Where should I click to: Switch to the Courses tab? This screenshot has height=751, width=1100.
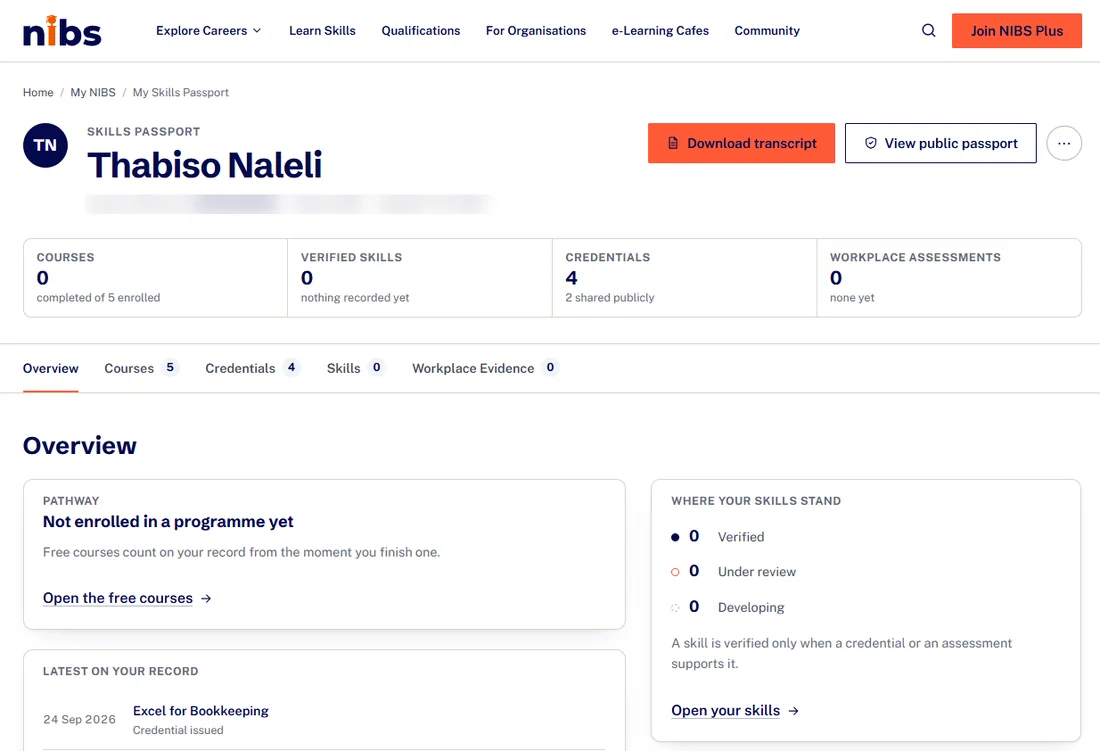142,369
